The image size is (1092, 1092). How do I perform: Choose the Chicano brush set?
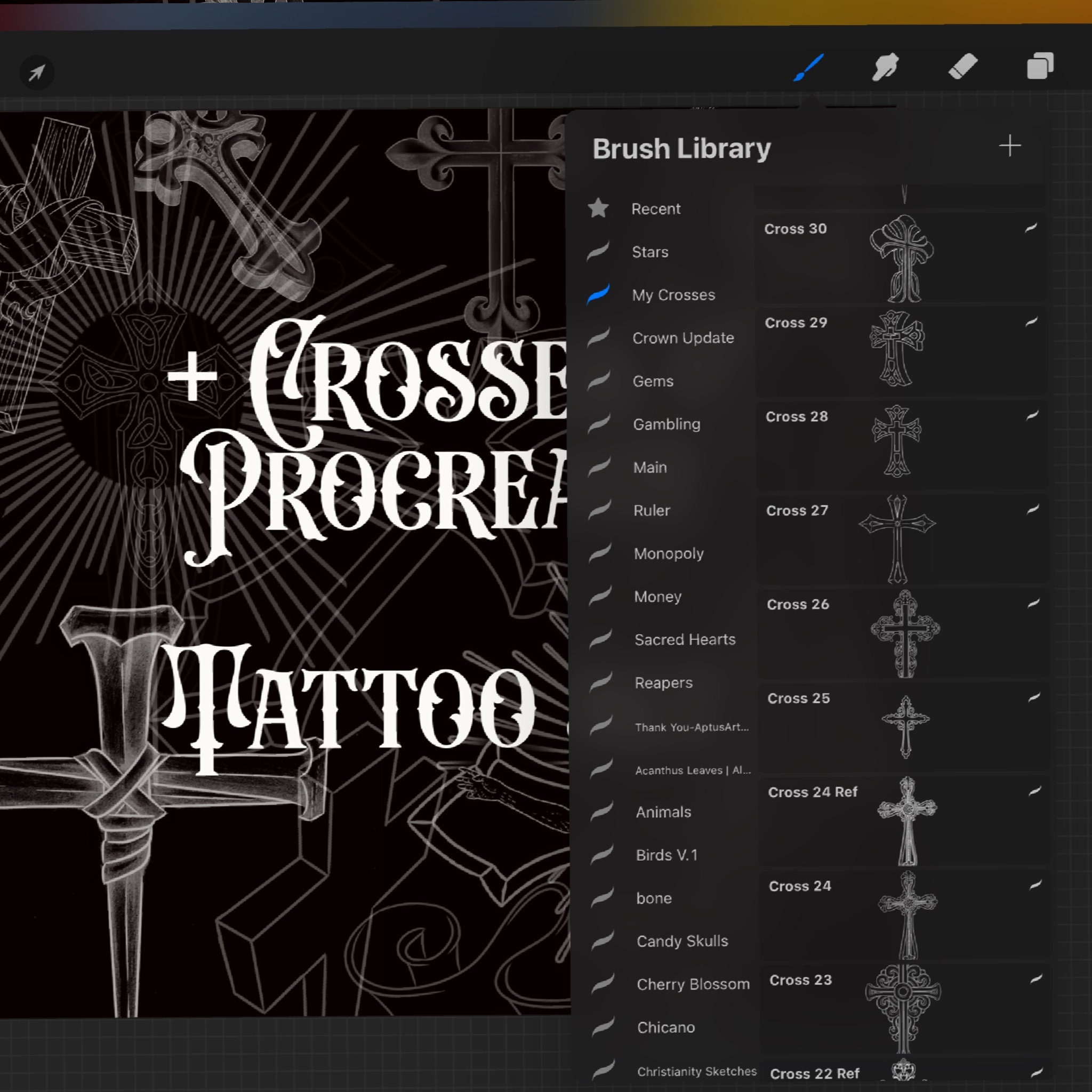(x=667, y=1027)
